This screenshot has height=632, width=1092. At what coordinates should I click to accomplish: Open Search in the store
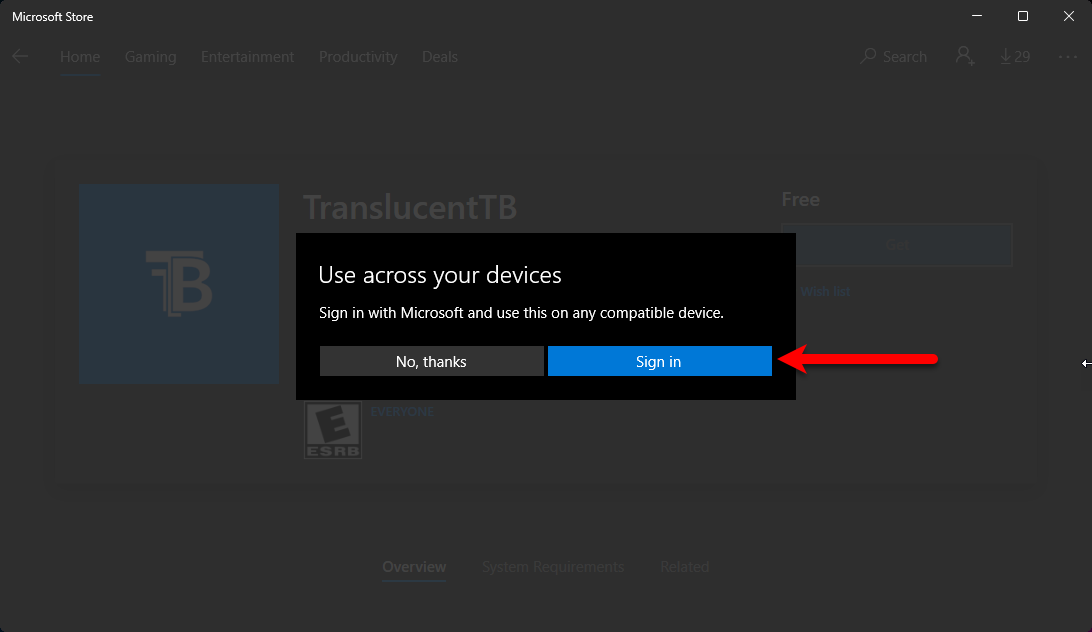pos(894,56)
